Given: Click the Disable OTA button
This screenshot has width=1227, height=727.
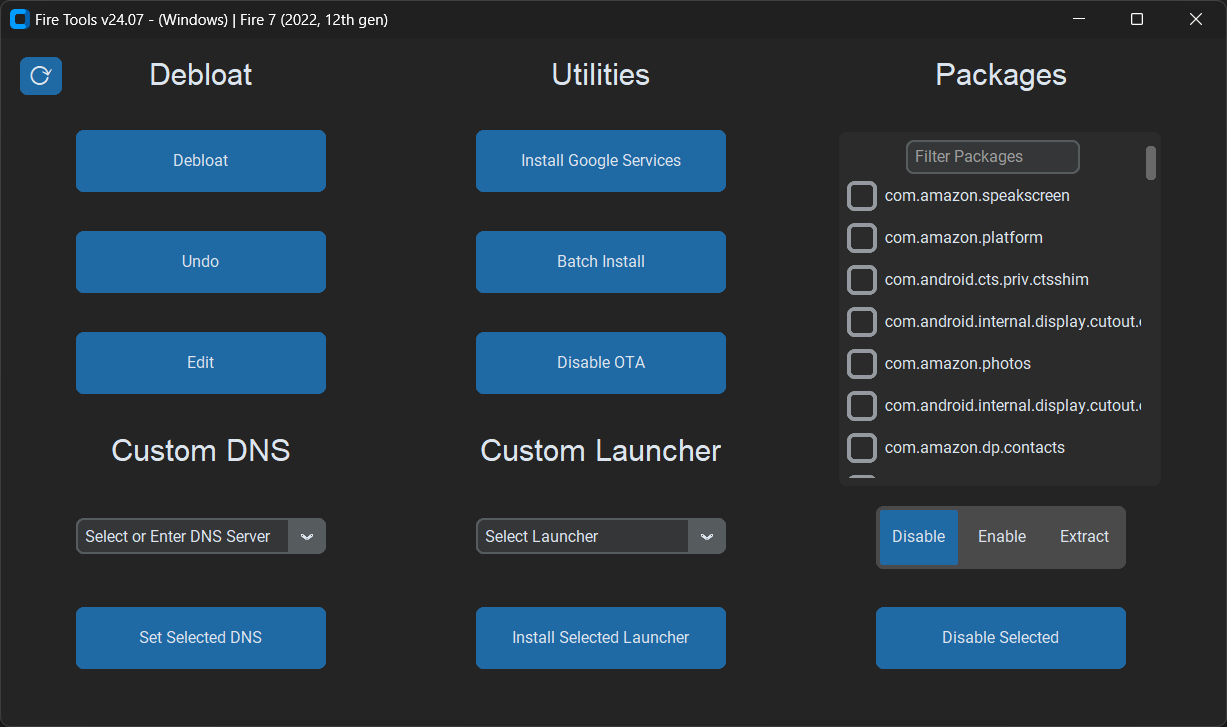Looking at the screenshot, I should (x=601, y=363).
